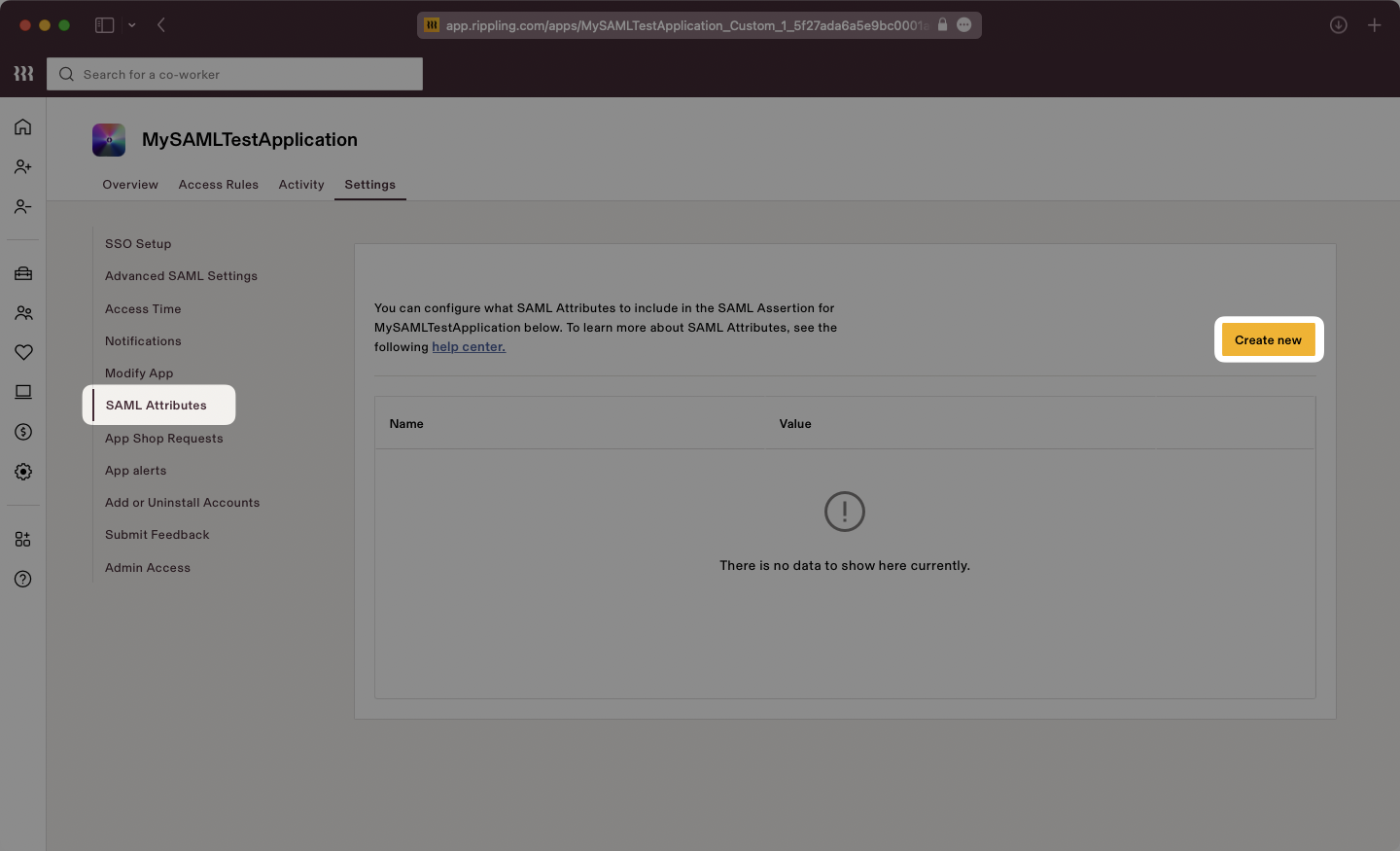Click the Create new button

tap(1267, 339)
